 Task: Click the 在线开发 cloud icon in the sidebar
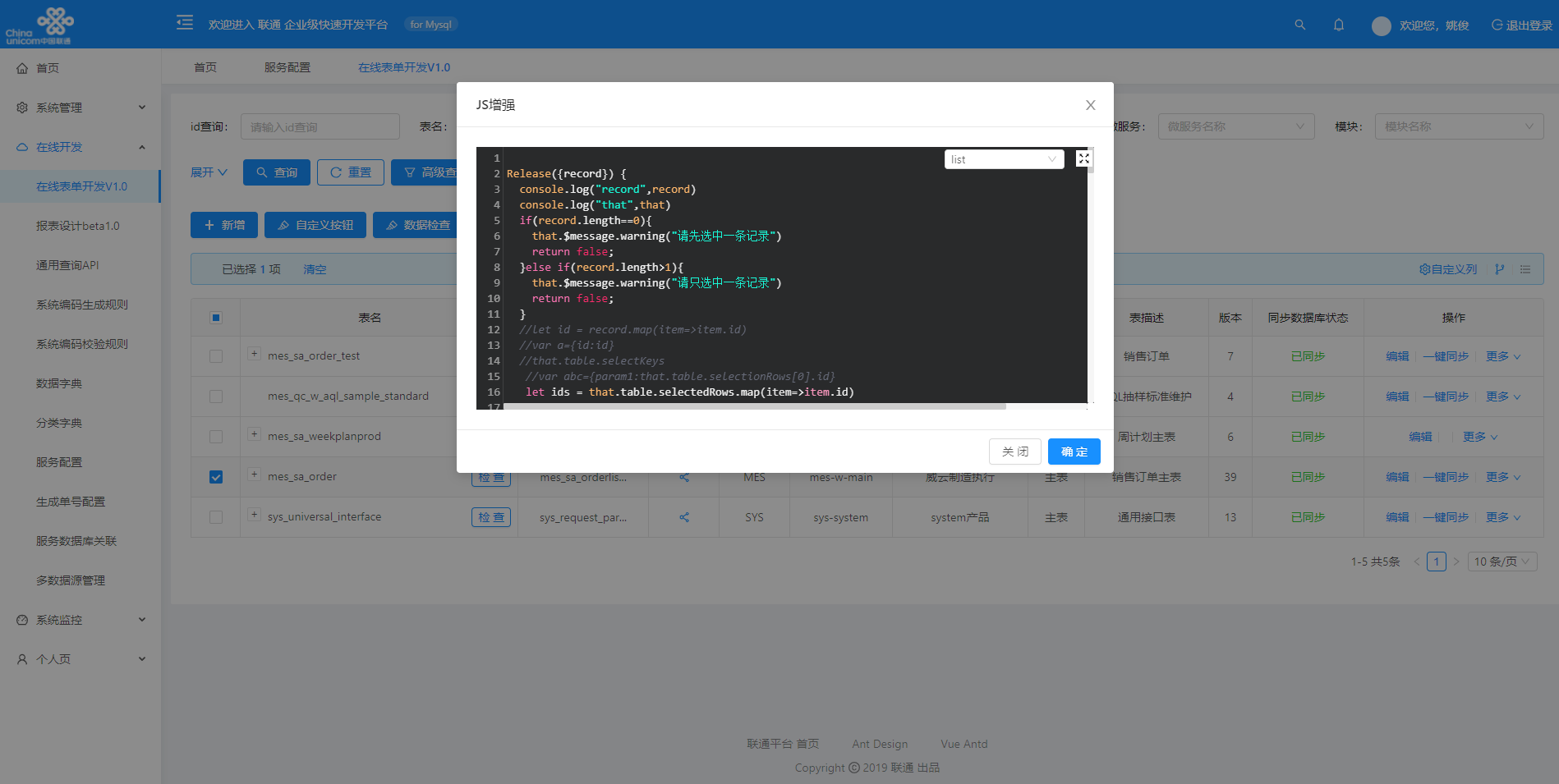[22, 147]
